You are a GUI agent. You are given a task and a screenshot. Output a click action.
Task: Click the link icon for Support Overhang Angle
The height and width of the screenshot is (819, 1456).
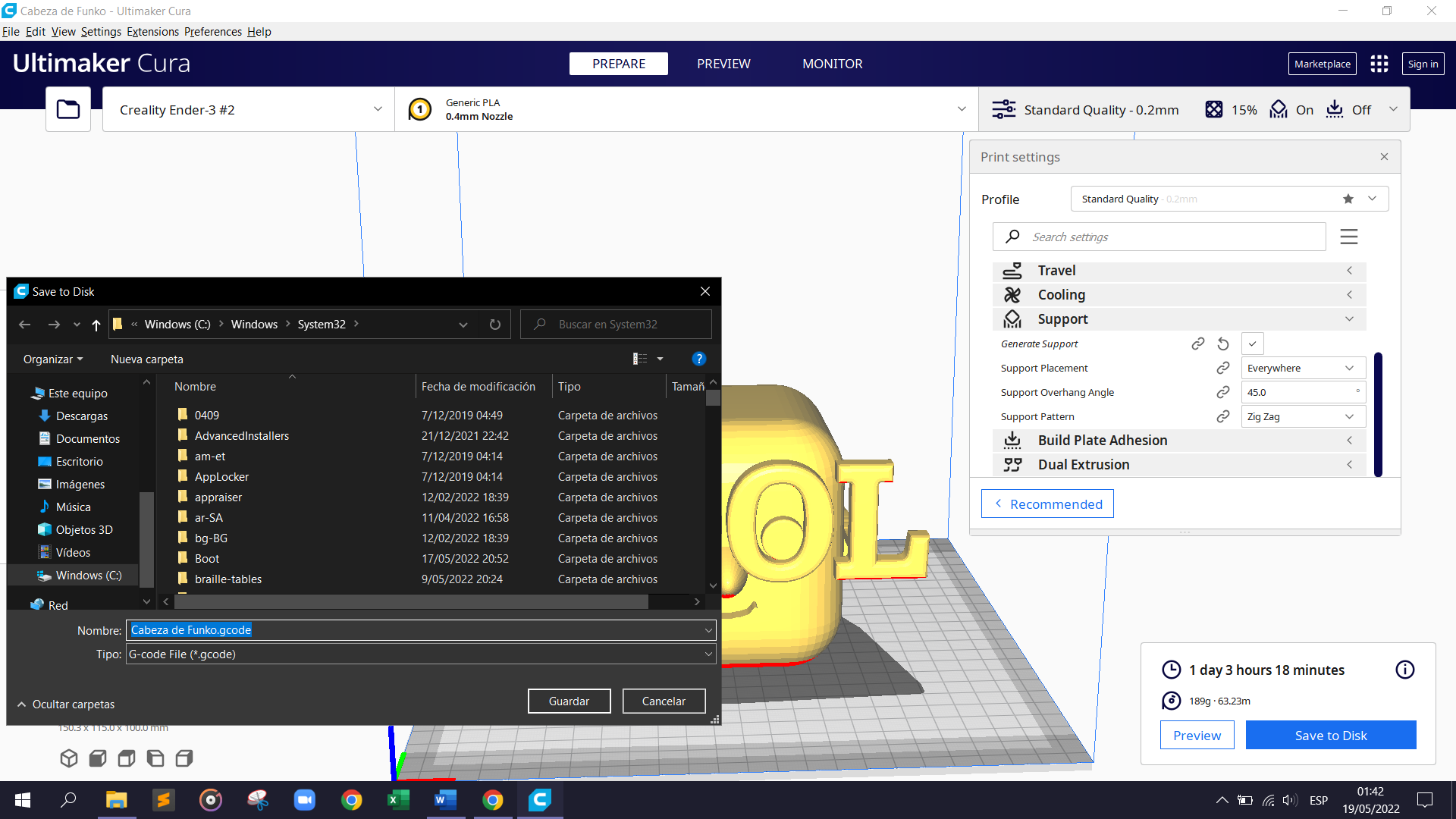click(x=1223, y=392)
